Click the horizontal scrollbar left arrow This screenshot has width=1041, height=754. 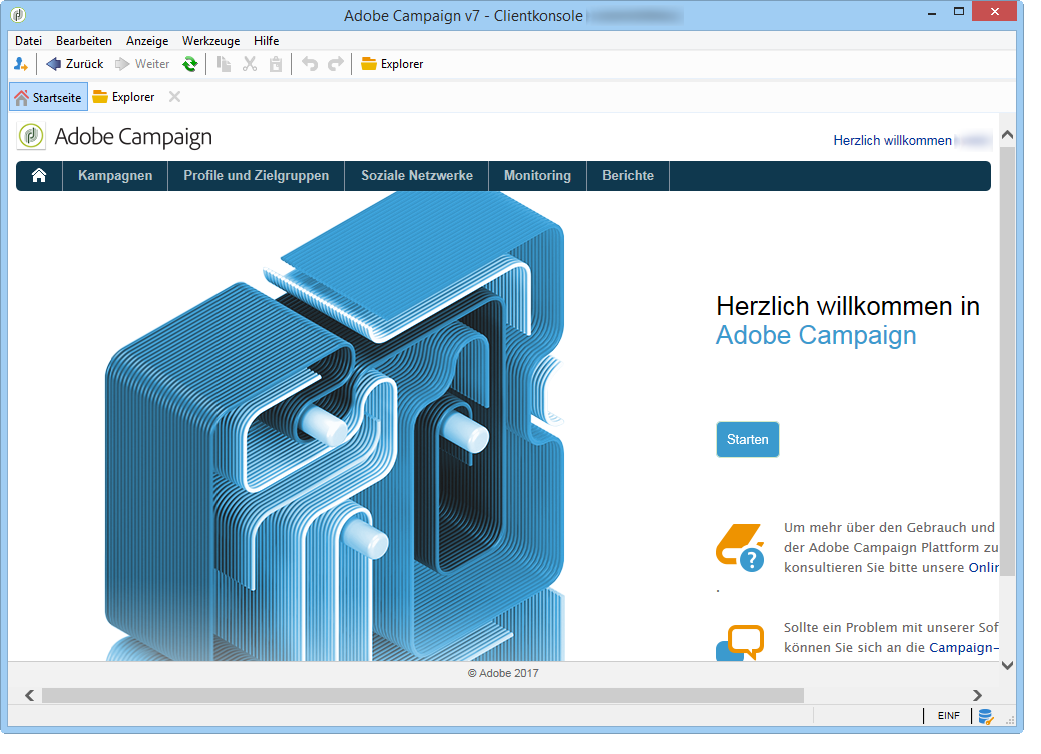[29, 696]
